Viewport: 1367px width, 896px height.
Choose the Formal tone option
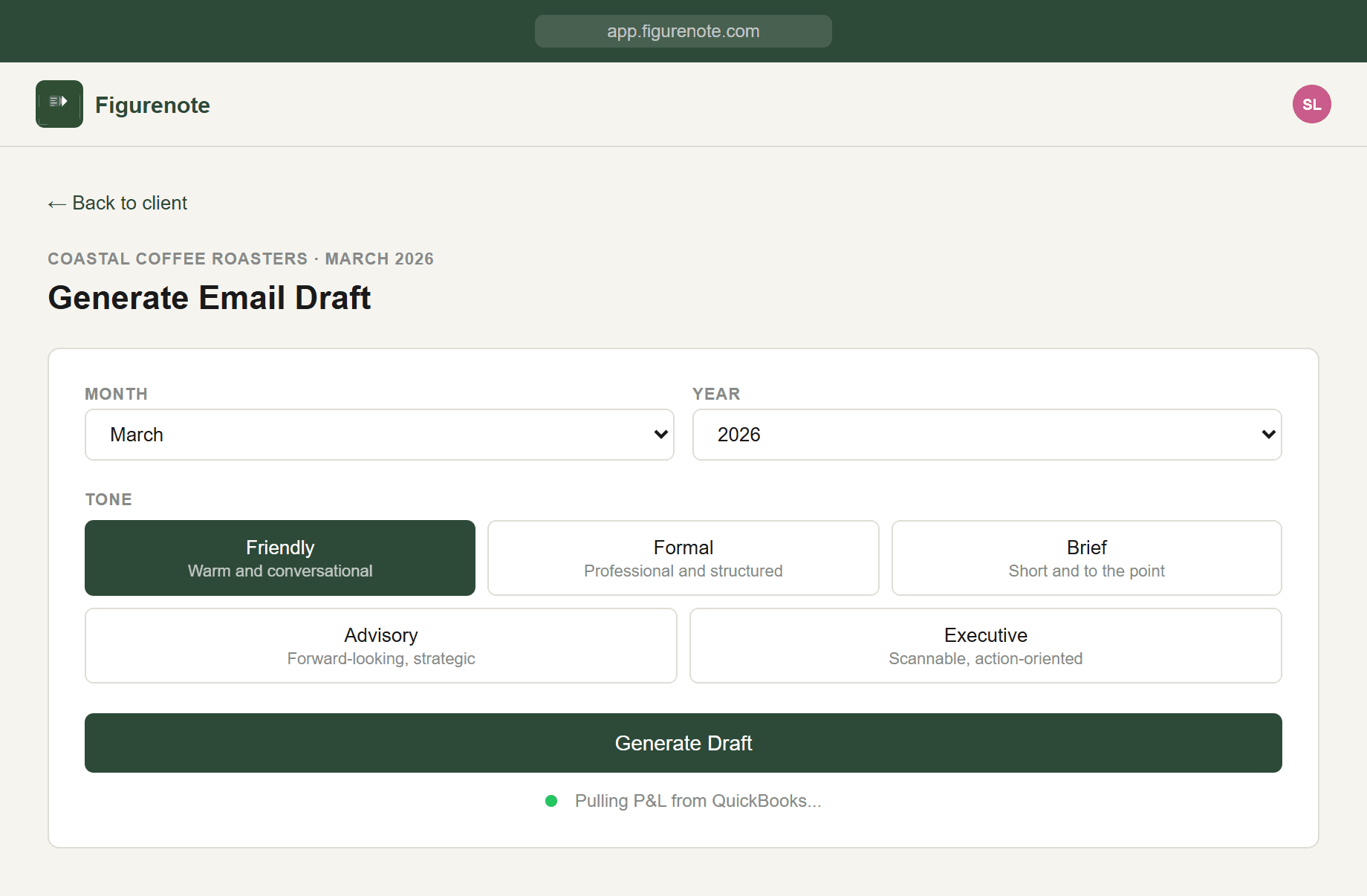(x=683, y=558)
